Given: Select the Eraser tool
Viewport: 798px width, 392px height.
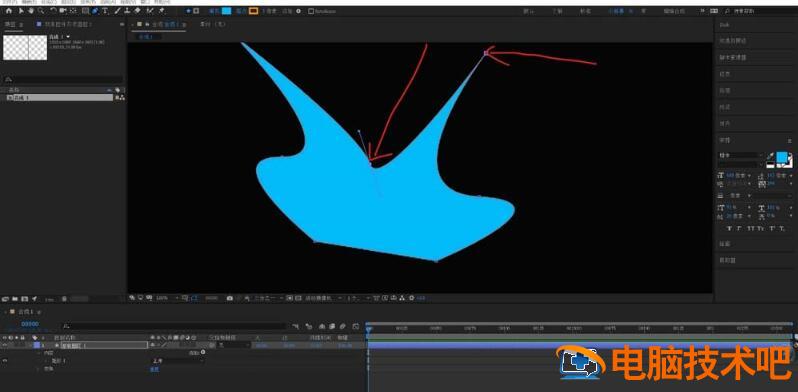Looking at the screenshot, I should [x=137, y=11].
